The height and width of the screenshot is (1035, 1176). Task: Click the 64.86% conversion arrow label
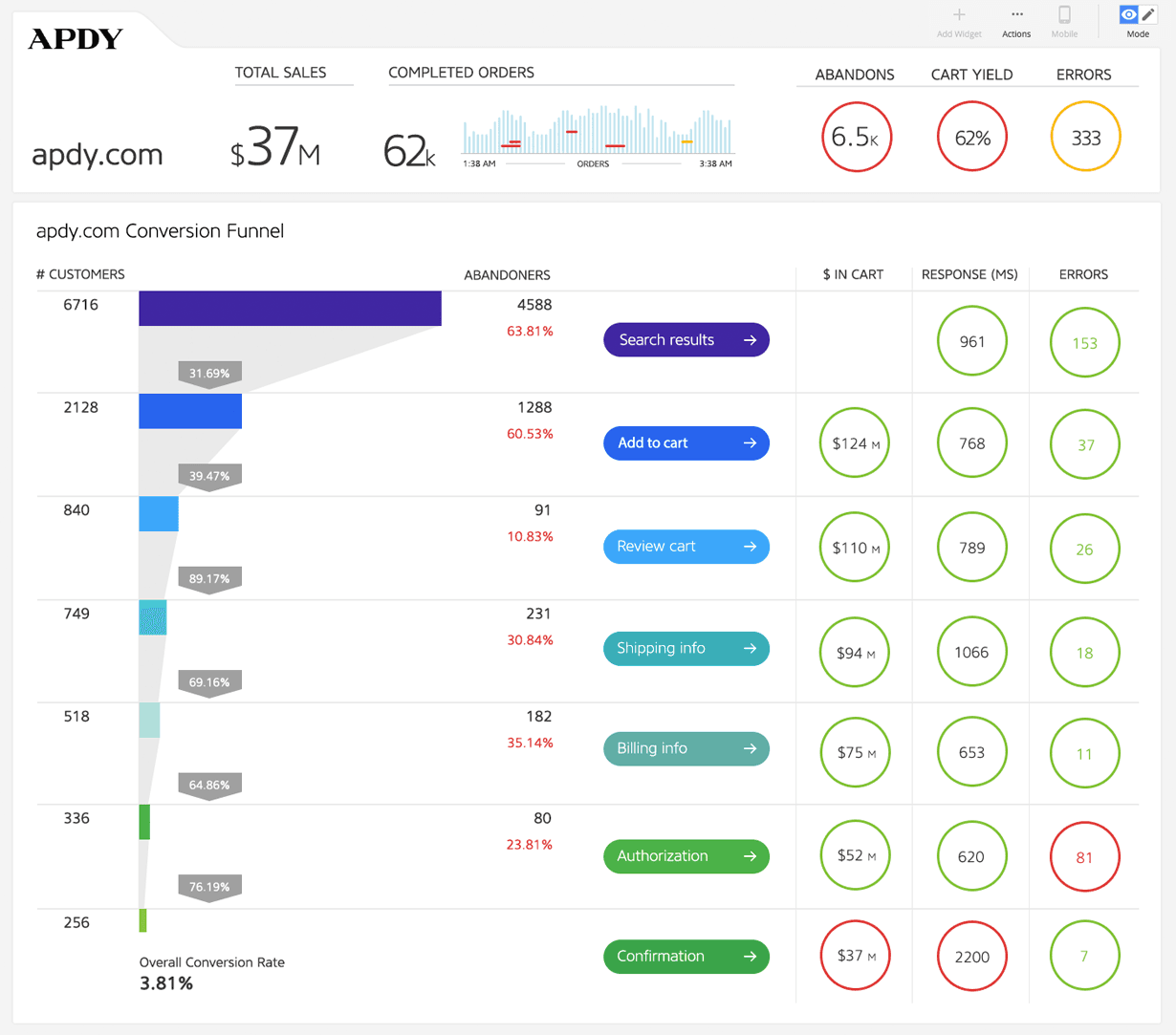(209, 785)
